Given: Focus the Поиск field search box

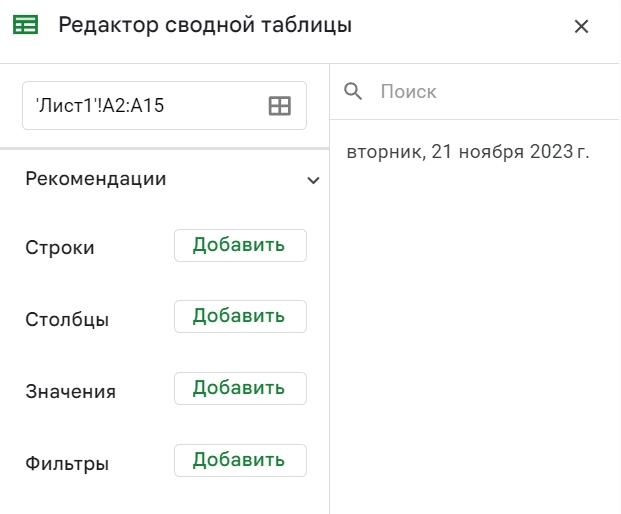Looking at the screenshot, I should pyautogui.click(x=480, y=92).
